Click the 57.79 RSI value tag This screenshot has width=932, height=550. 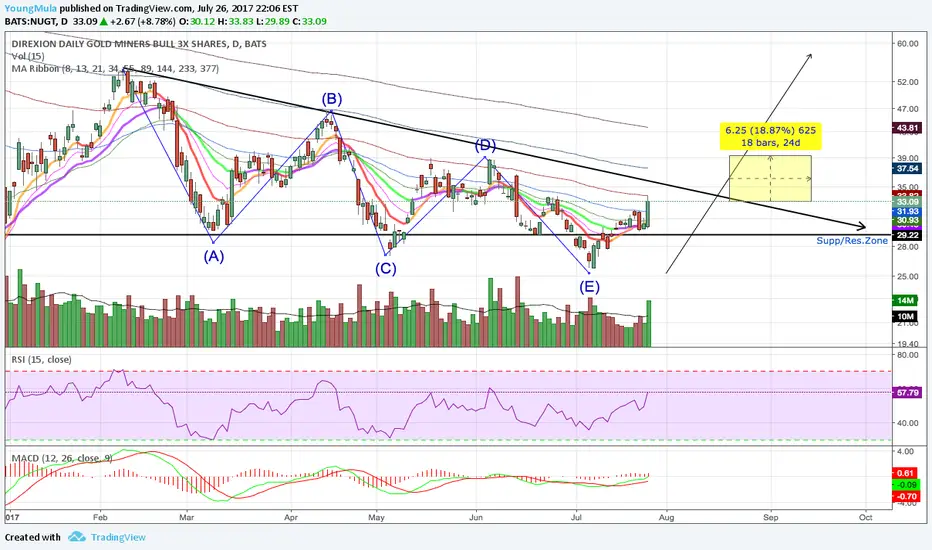pyautogui.click(x=908, y=392)
